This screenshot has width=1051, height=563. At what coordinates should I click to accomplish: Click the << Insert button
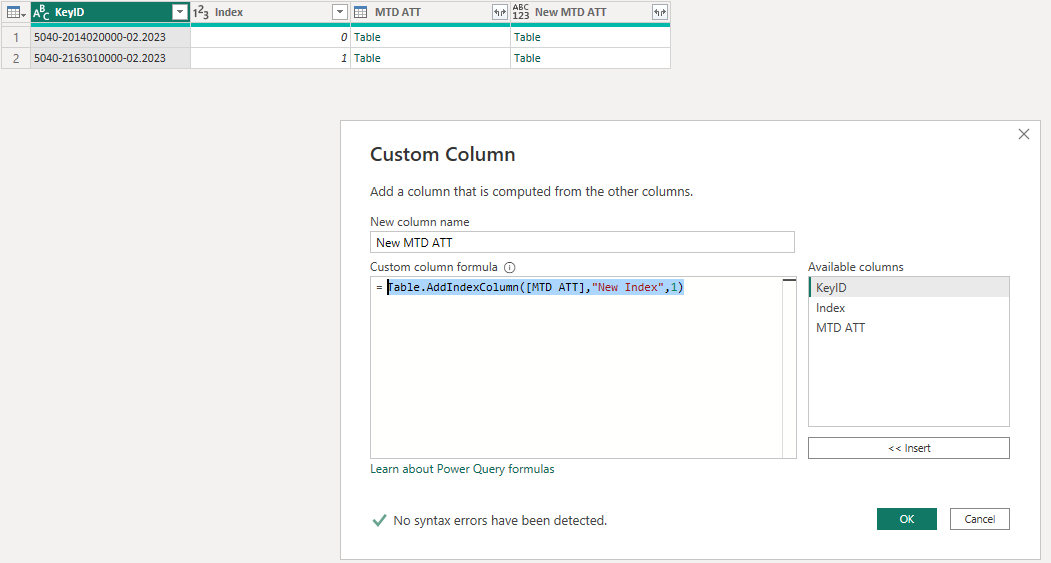click(x=908, y=448)
